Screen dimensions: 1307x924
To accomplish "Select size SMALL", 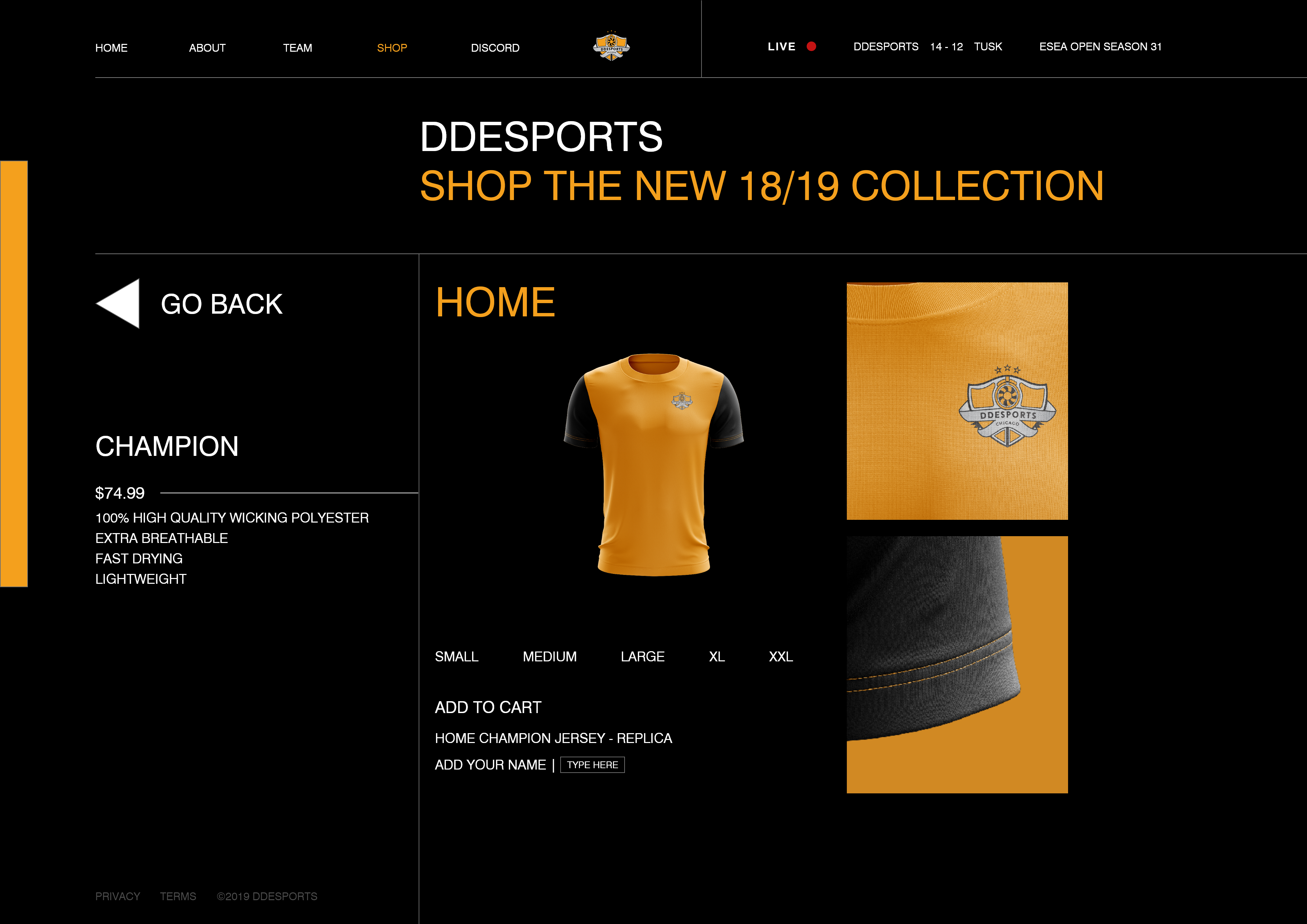I will [x=456, y=657].
